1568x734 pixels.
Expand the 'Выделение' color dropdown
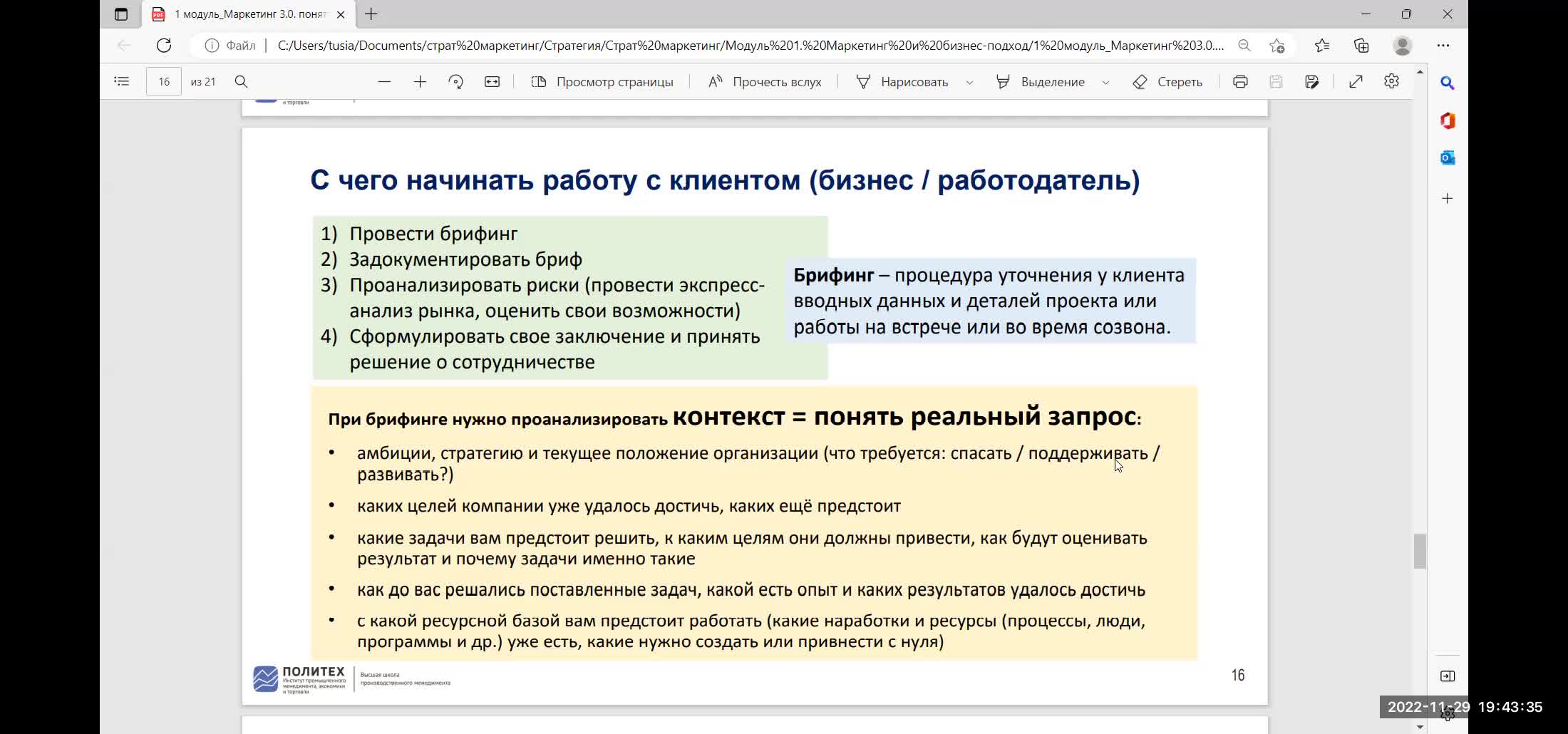[1105, 83]
